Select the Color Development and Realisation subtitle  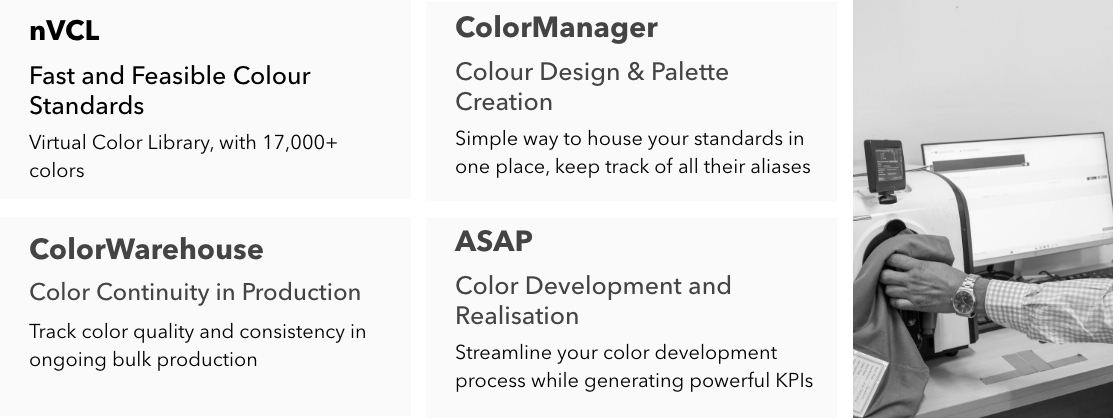[593, 300]
